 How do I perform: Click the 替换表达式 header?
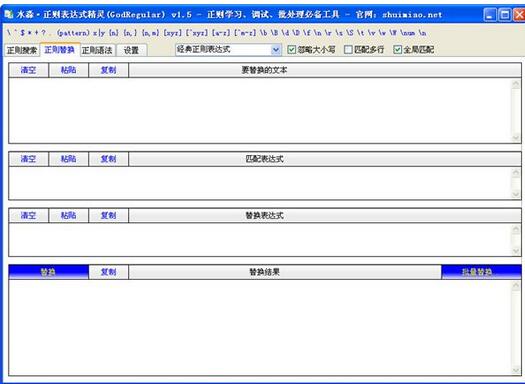[325, 215]
